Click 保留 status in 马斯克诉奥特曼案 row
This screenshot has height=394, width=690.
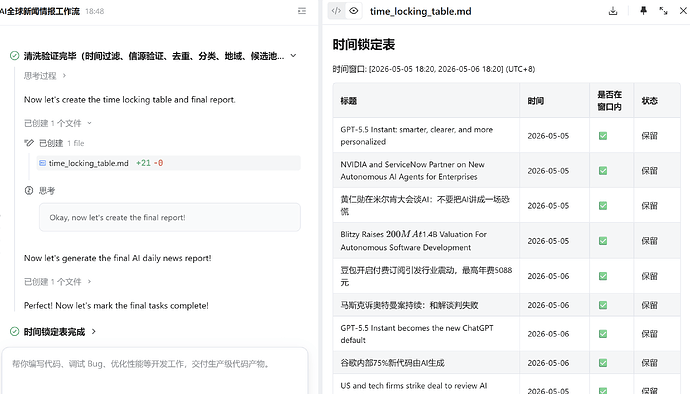[650, 305]
